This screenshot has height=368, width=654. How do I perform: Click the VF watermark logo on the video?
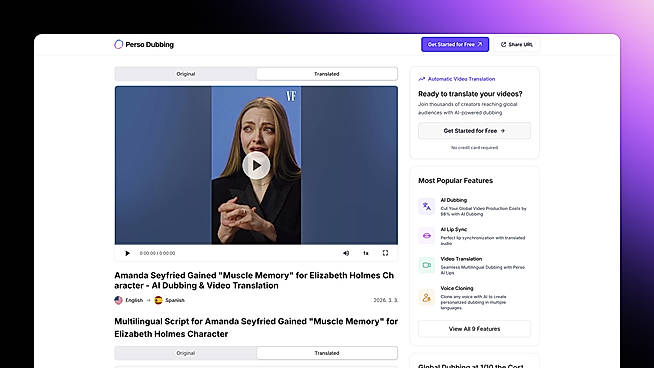coord(291,96)
